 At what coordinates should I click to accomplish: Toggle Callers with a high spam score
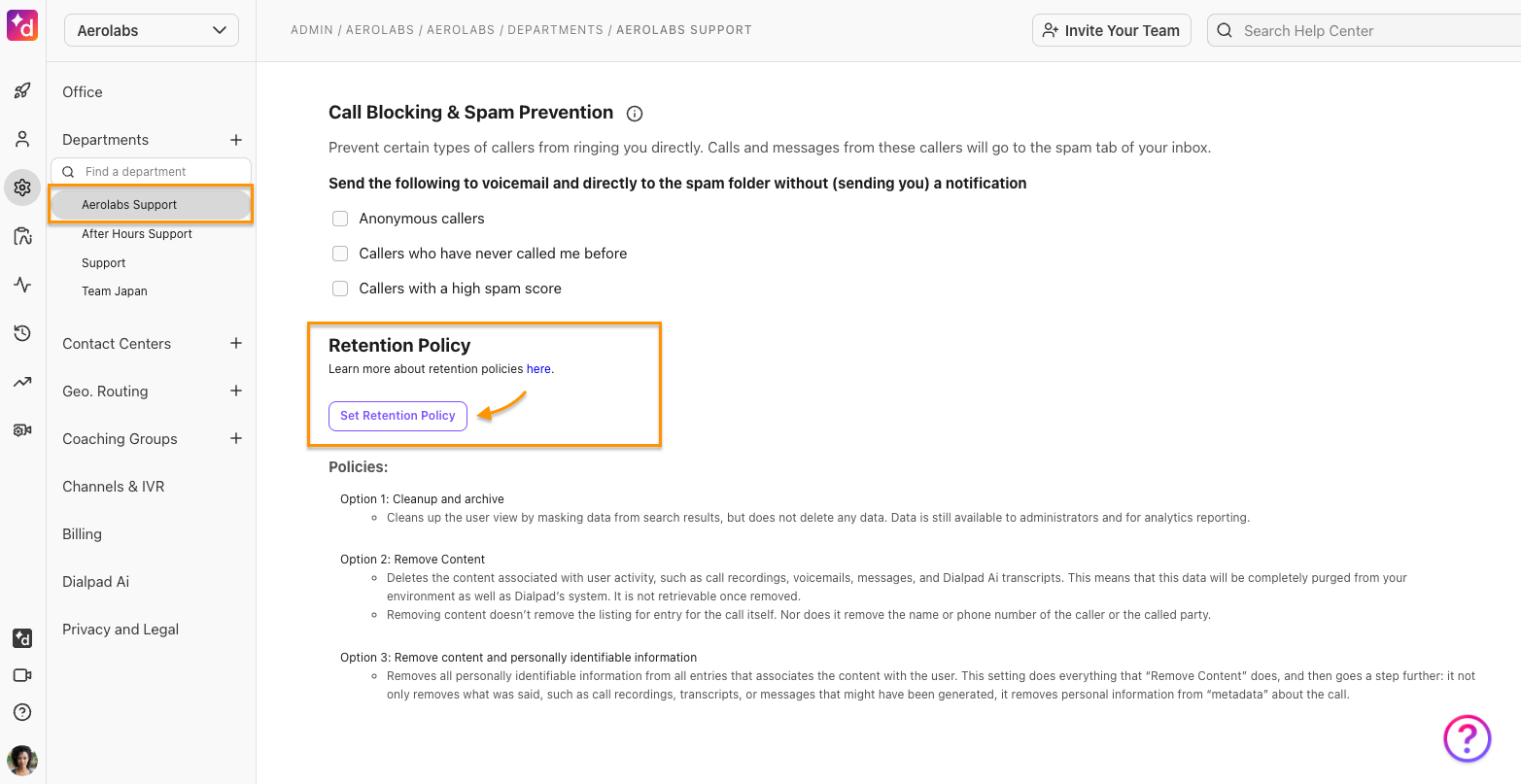[x=340, y=289]
